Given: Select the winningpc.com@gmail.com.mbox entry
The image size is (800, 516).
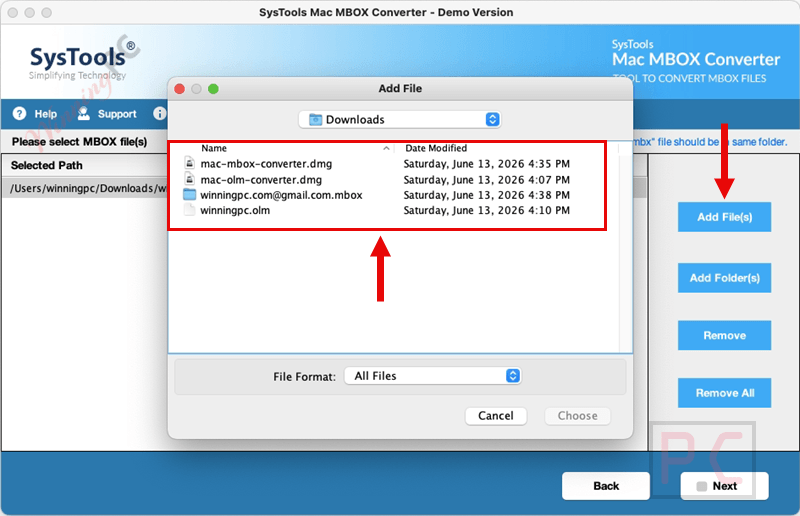Looking at the screenshot, I should pyautogui.click(x=281, y=195).
